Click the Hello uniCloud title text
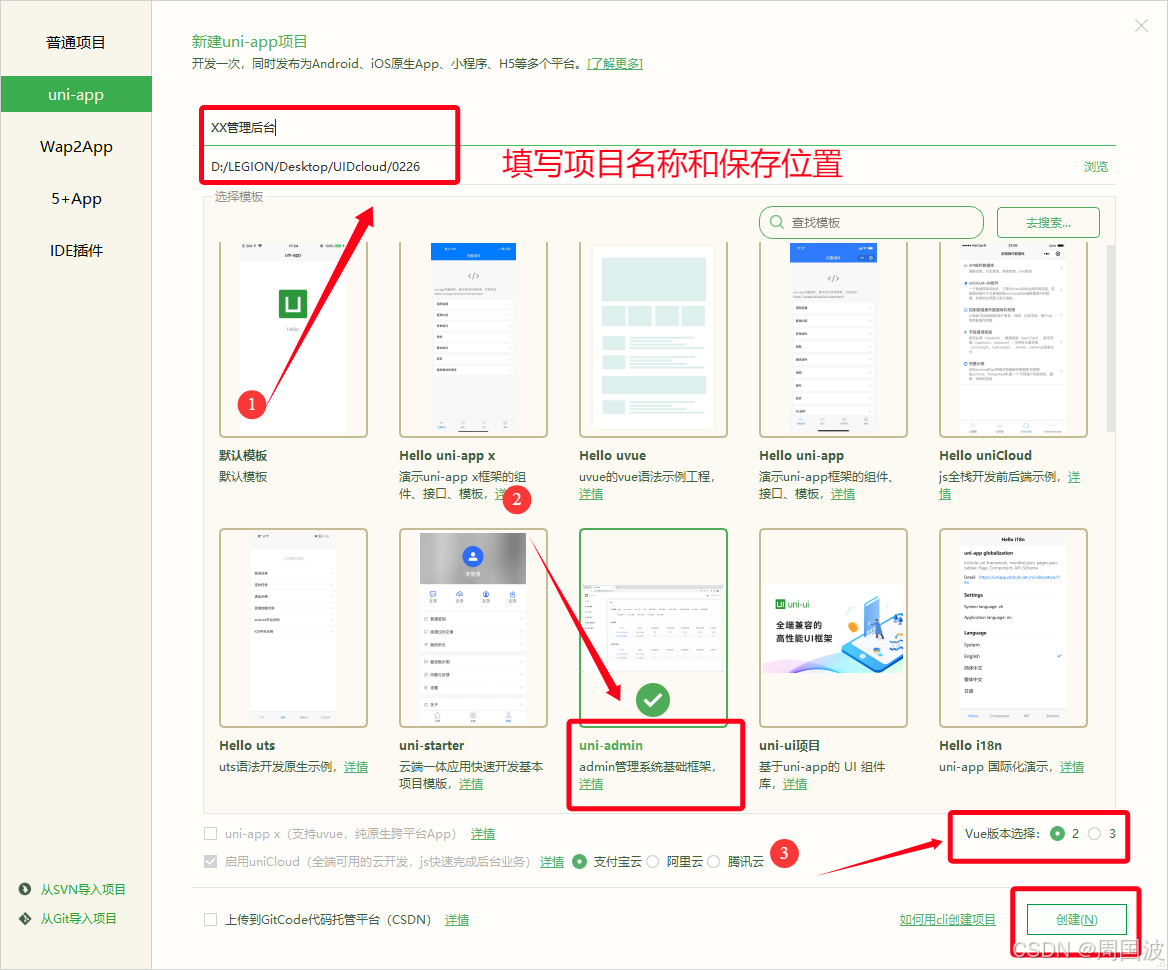Screen dimensions: 1168x970 (986, 455)
